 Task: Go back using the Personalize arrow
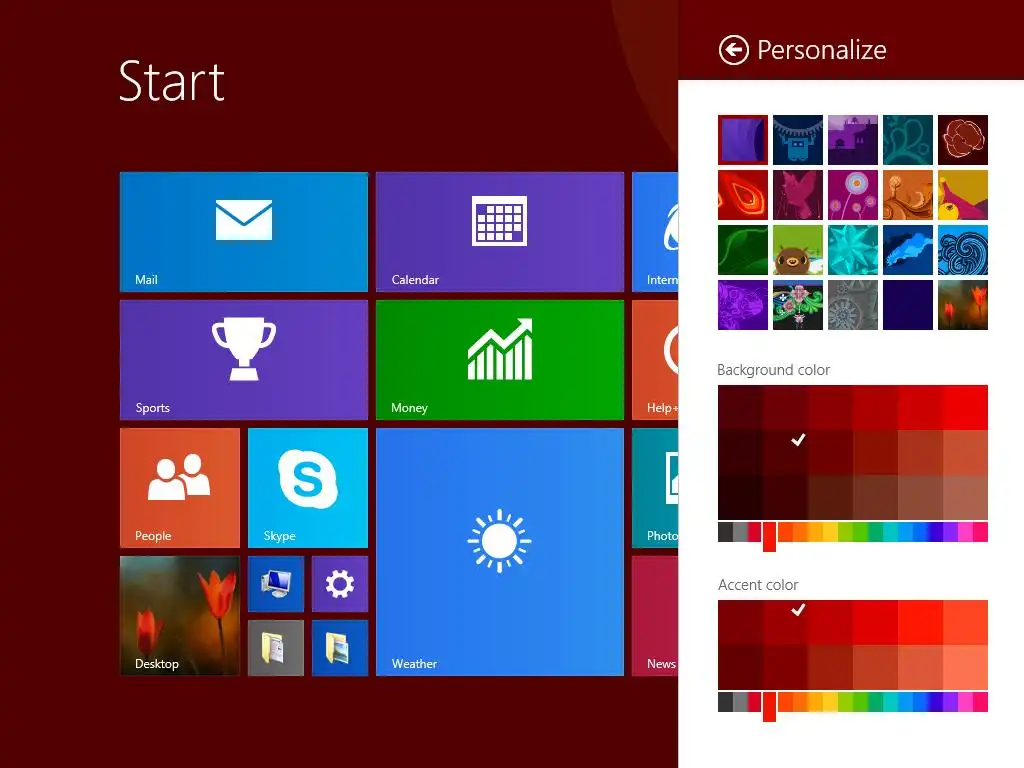coord(733,50)
